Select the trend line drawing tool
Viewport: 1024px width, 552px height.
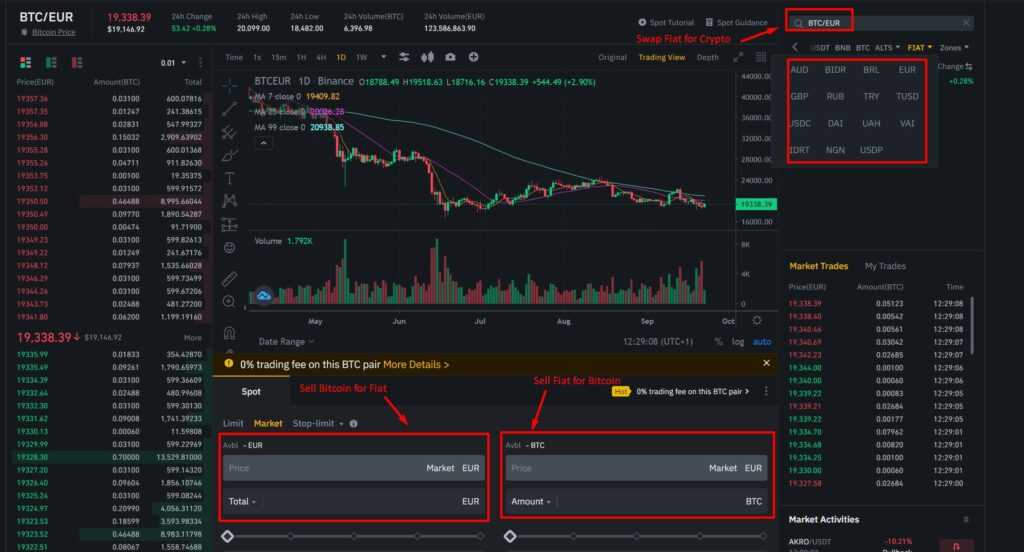[x=229, y=108]
